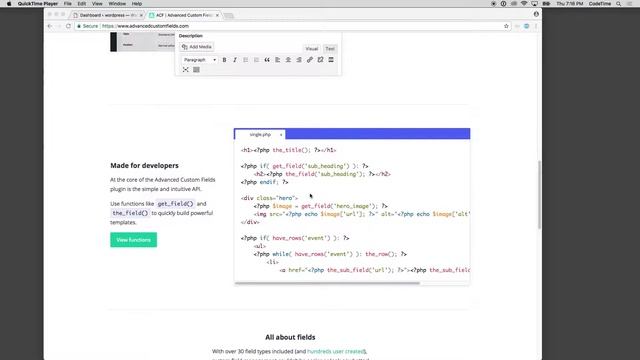Select the single.php code tab

(x=260, y=135)
